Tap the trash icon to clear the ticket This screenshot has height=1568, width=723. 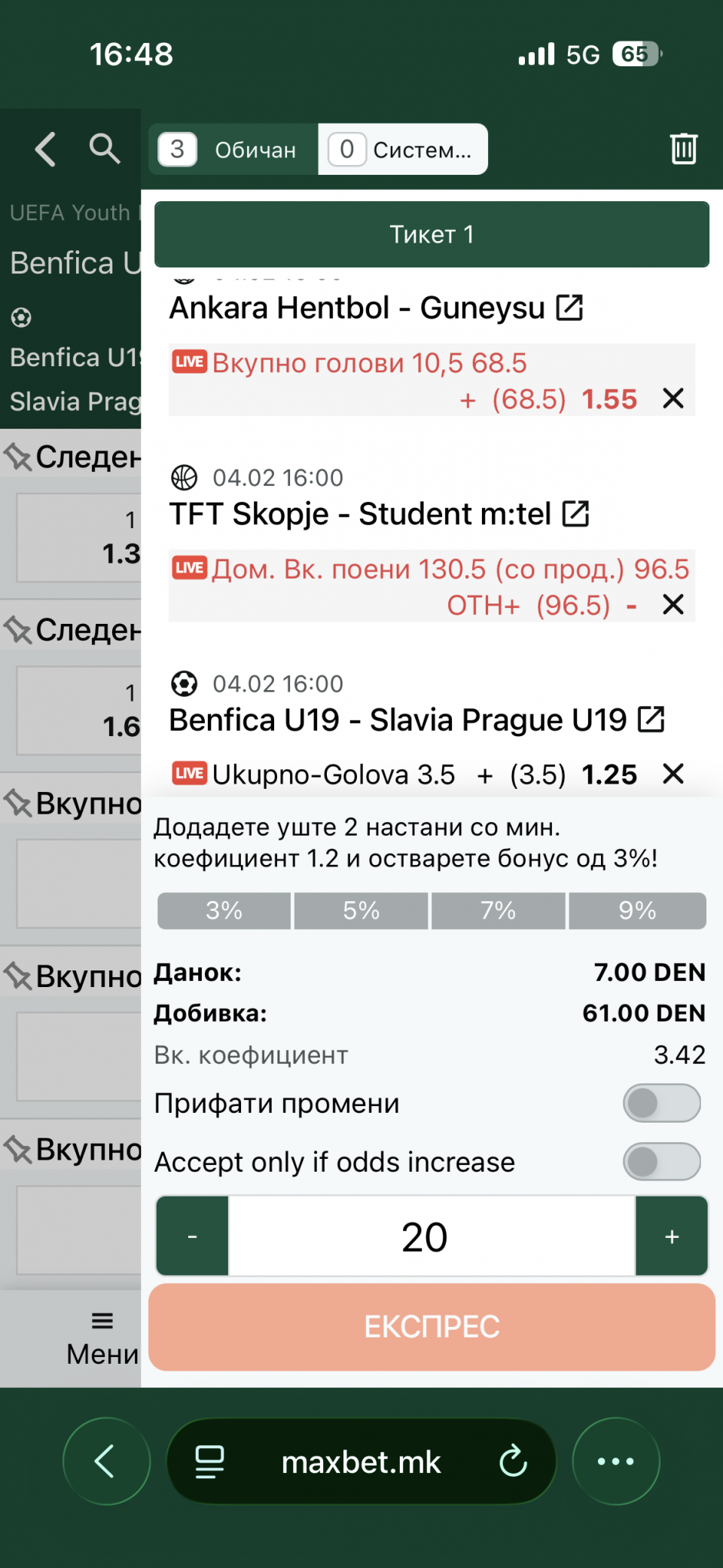coord(683,148)
